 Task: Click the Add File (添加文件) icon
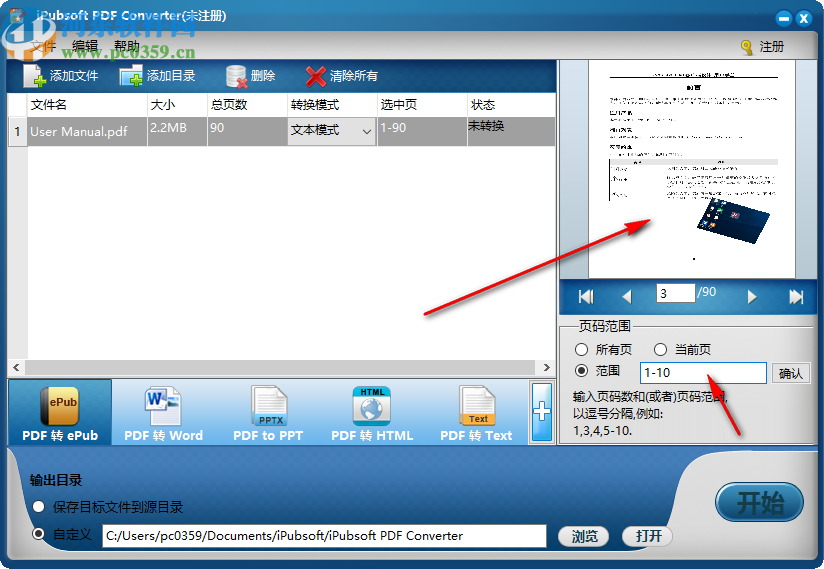[x=35, y=76]
